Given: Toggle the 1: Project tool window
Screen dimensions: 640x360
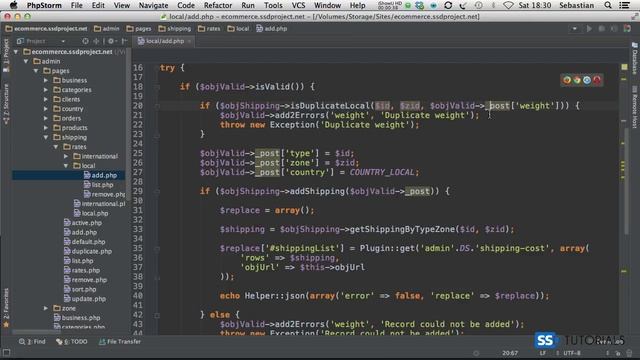Looking at the screenshot, I should 6,56.
